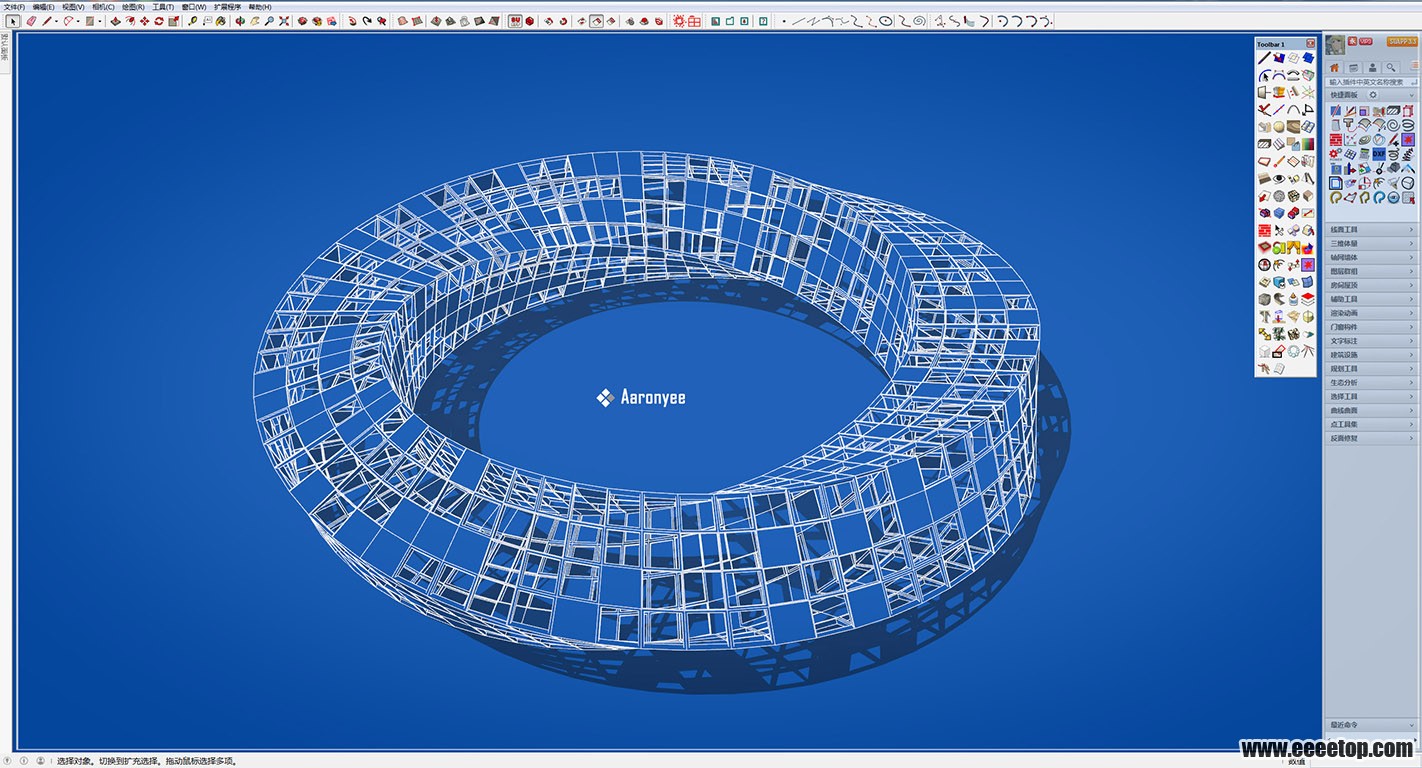This screenshot has width=1422, height=768.
Task: Click the red brick wall icon in Toolbar 1
Action: (x=1264, y=230)
